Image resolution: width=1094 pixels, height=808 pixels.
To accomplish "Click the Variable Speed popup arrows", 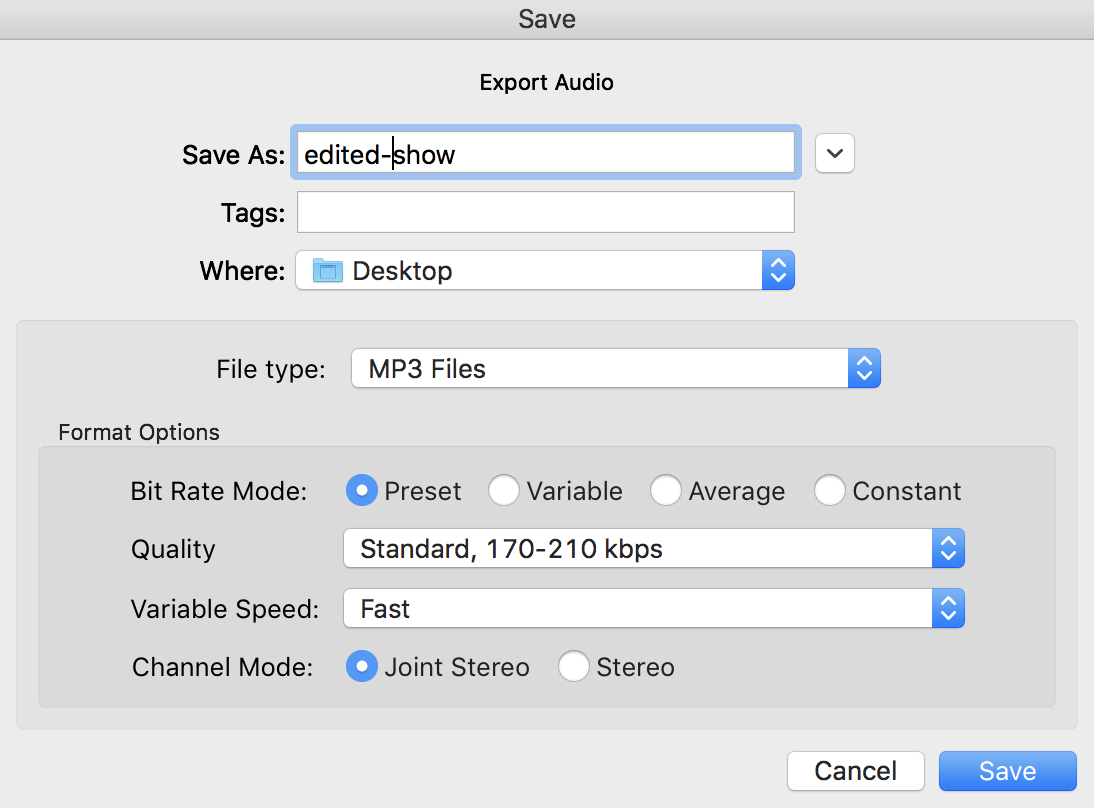I will pyautogui.click(x=948, y=609).
